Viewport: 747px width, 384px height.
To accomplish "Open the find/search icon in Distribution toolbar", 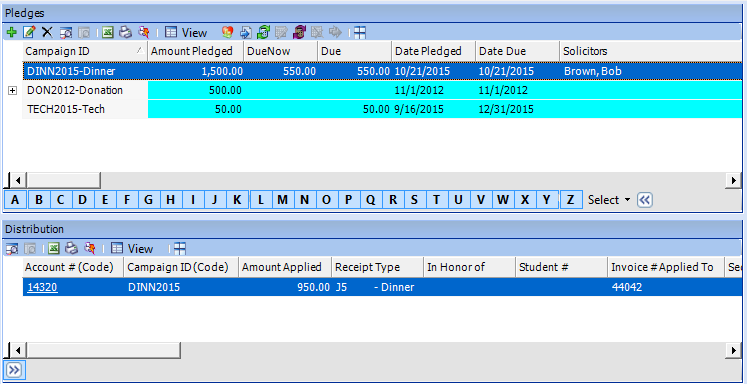I will [12, 248].
